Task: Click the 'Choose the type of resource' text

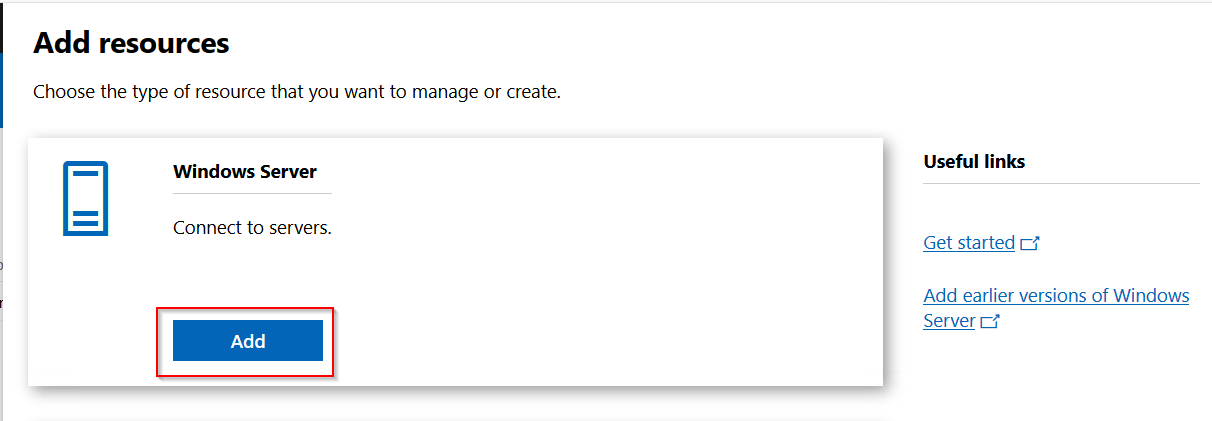Action: pos(297,92)
